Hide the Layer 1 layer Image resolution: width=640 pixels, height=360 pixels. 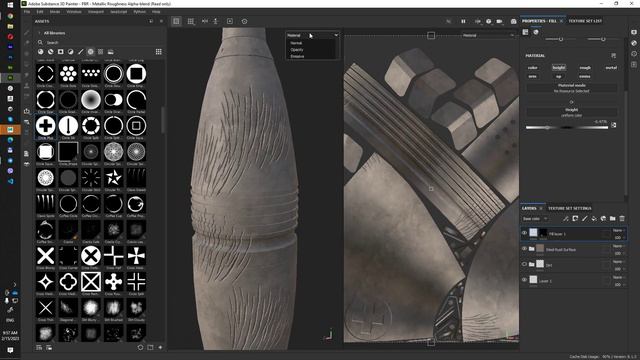[x=524, y=280]
